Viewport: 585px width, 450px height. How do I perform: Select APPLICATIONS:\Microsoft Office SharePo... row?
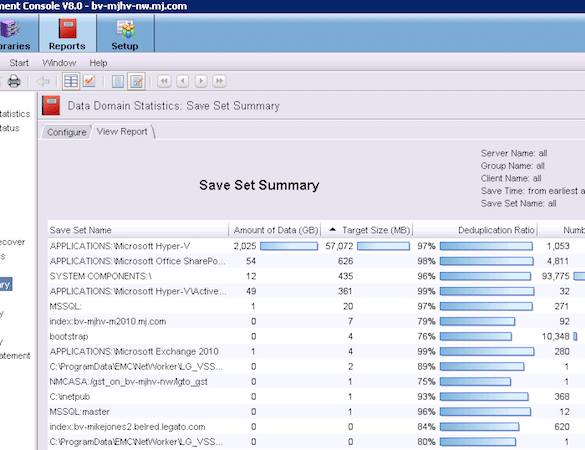click(316, 261)
